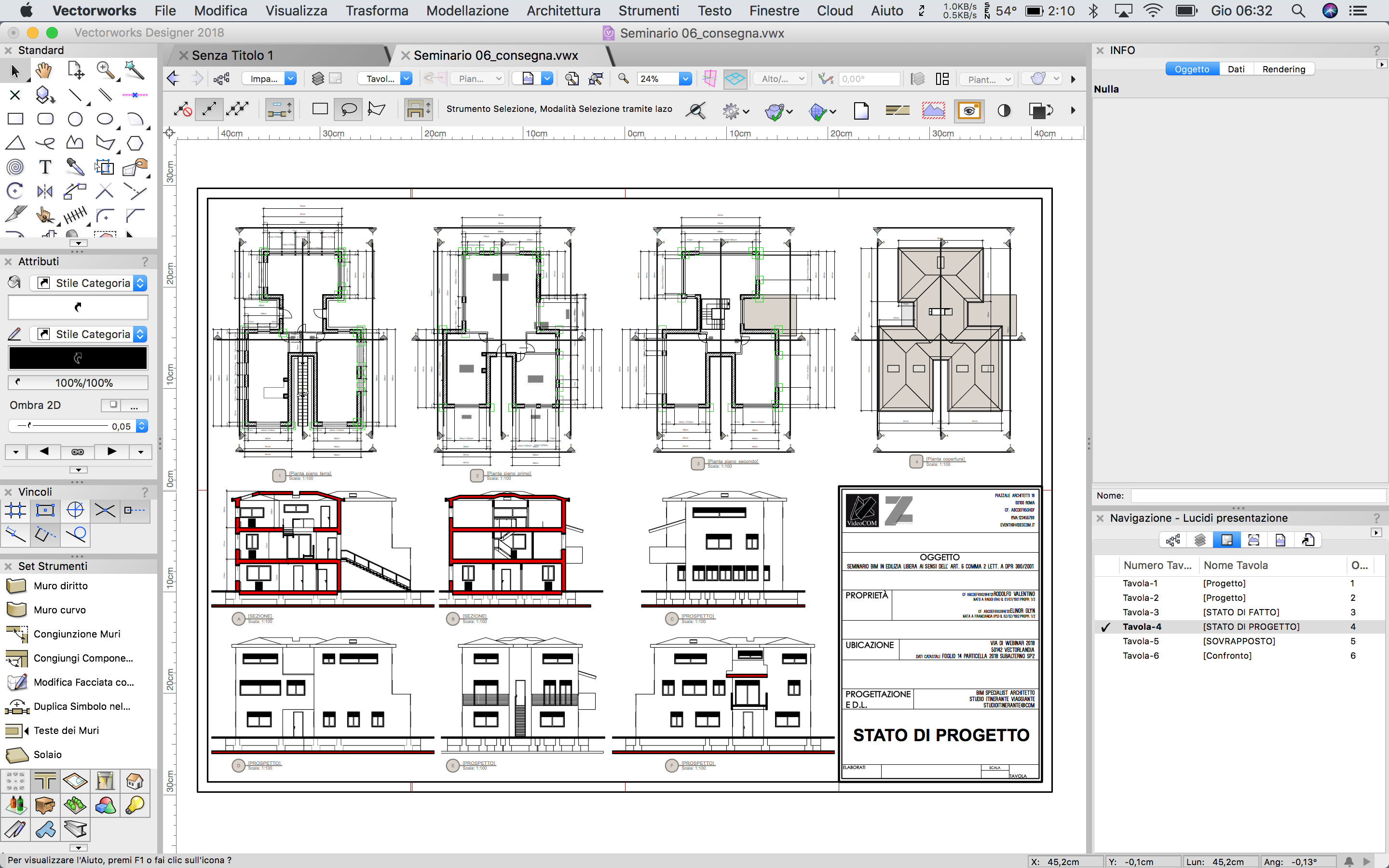The height and width of the screenshot is (868, 1389).
Task: Enable lasso selection mode
Action: point(348,109)
